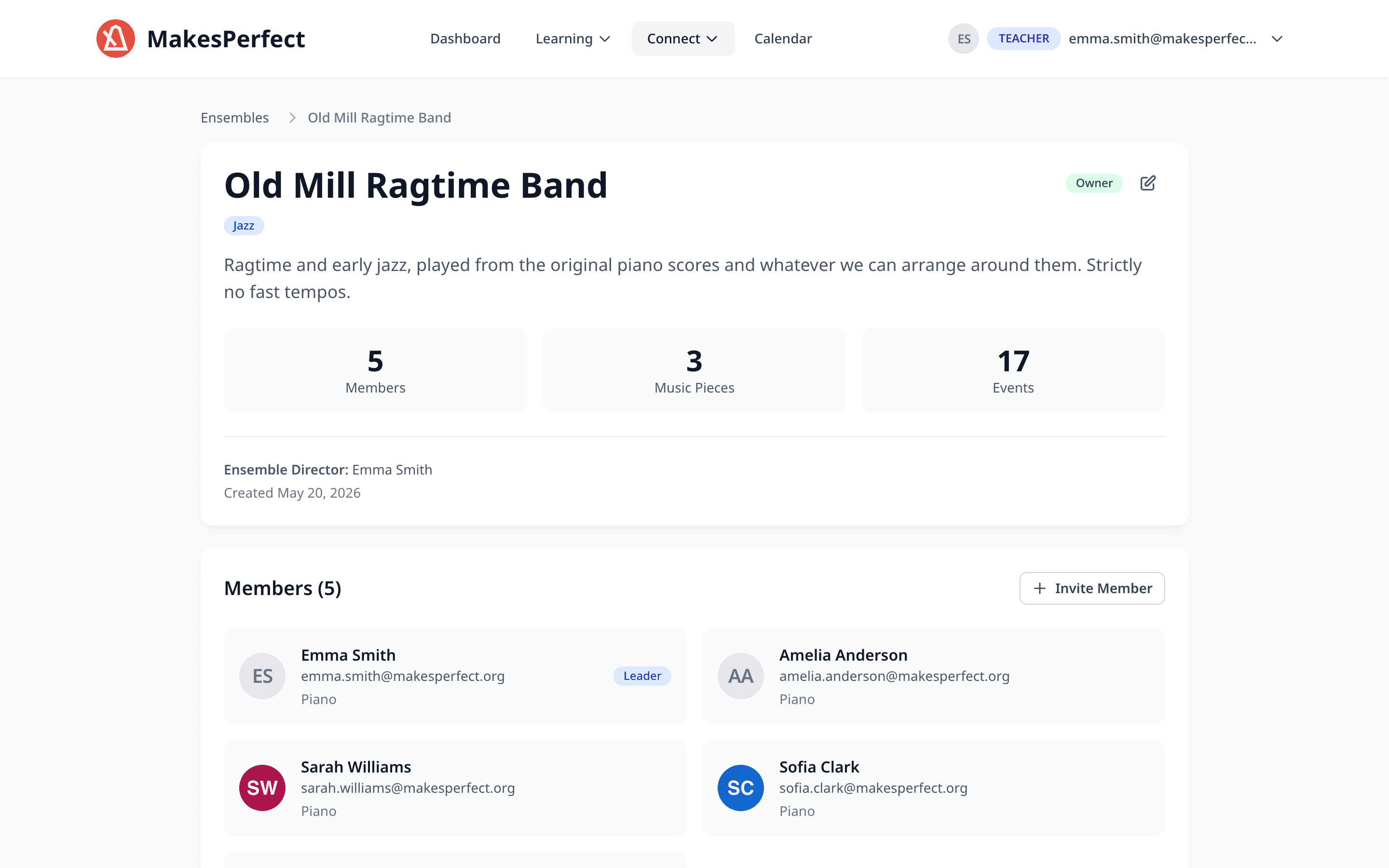1389x868 pixels.
Task: Click the Amelia Anderson member name
Action: tap(843, 655)
